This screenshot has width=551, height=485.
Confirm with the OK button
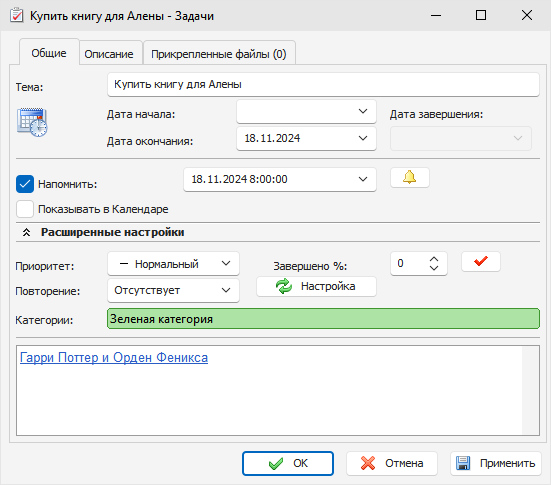click(x=288, y=463)
